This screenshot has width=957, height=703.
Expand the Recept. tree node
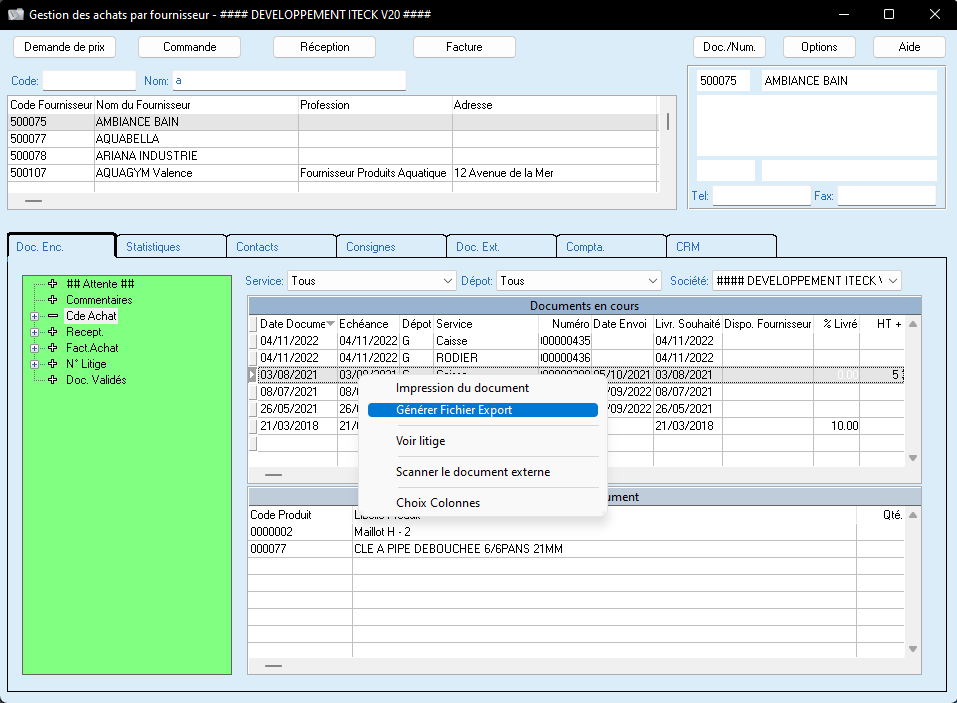(35, 332)
